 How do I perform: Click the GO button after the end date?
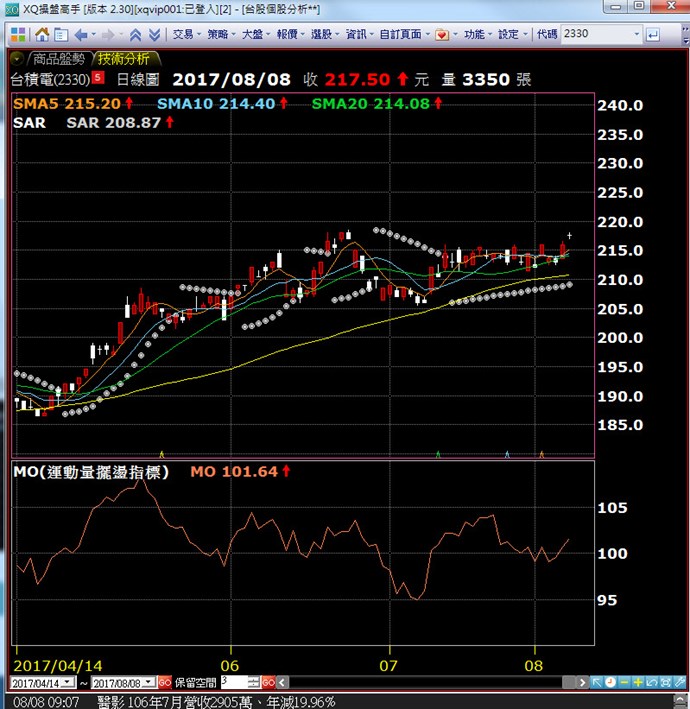(164, 681)
